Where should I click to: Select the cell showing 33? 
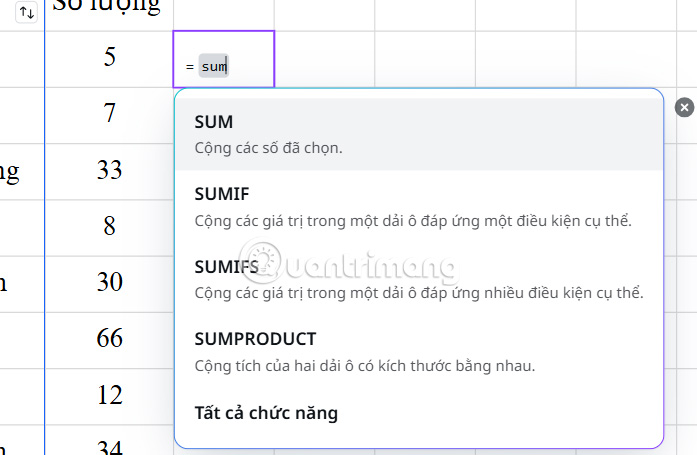tap(109, 170)
